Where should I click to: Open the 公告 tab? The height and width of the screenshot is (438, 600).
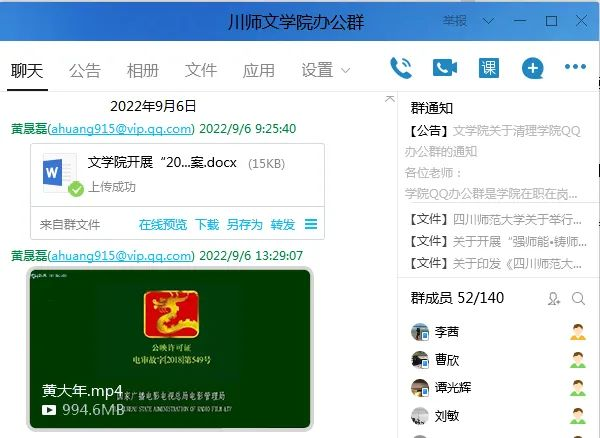pyautogui.click(x=85, y=70)
